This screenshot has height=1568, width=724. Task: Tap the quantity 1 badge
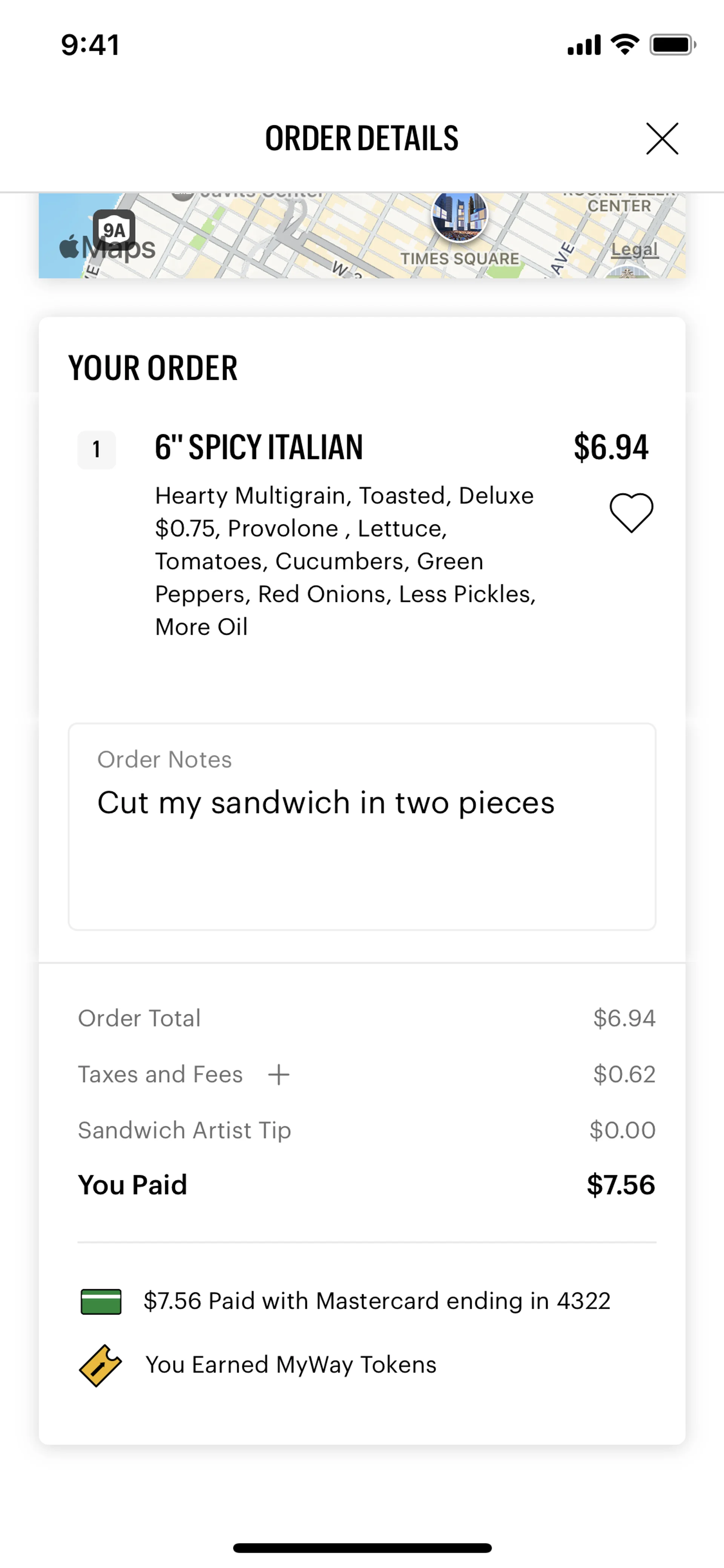coord(96,450)
